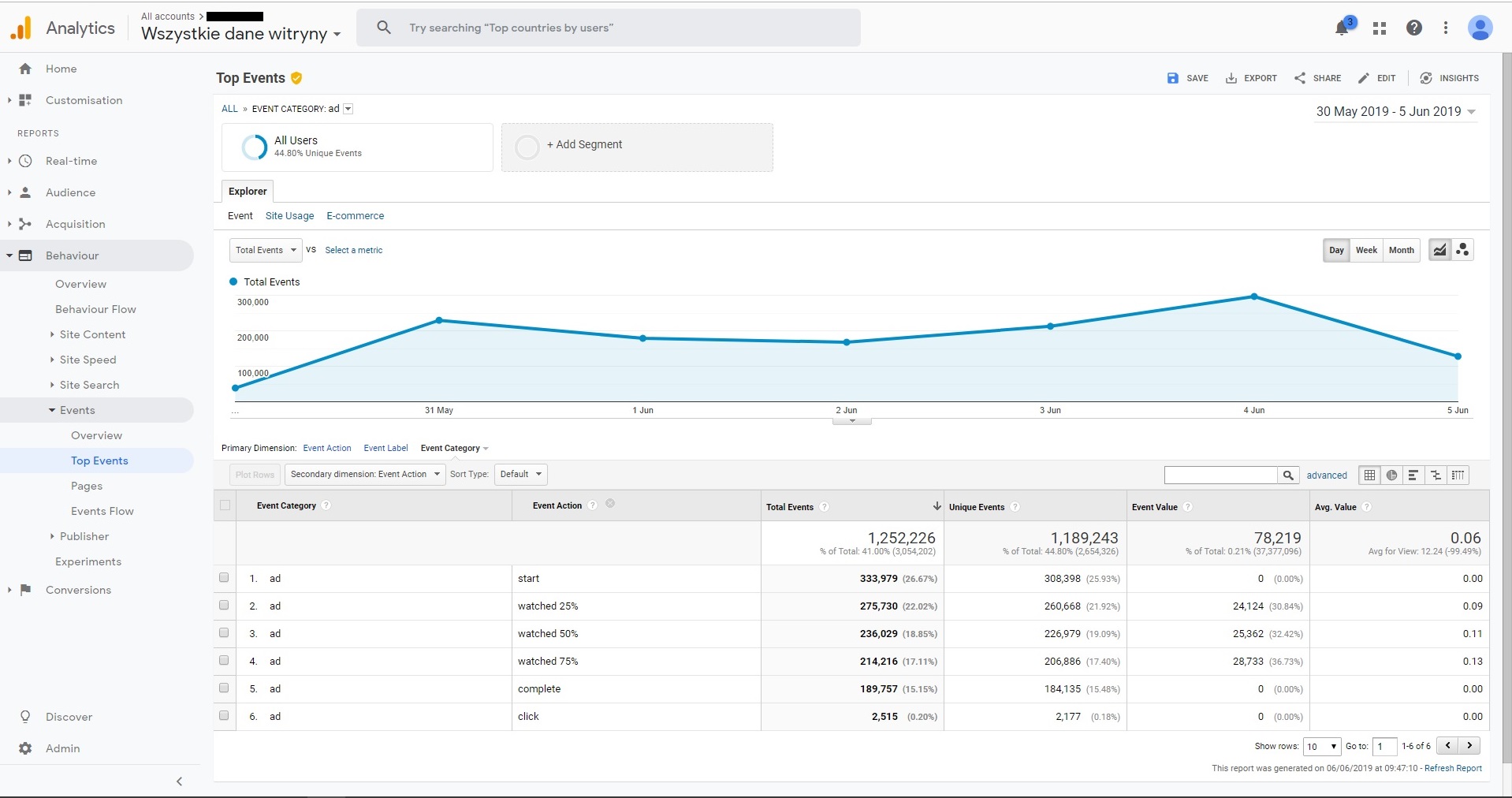Tick the checkbox for the start row

[x=224, y=578]
